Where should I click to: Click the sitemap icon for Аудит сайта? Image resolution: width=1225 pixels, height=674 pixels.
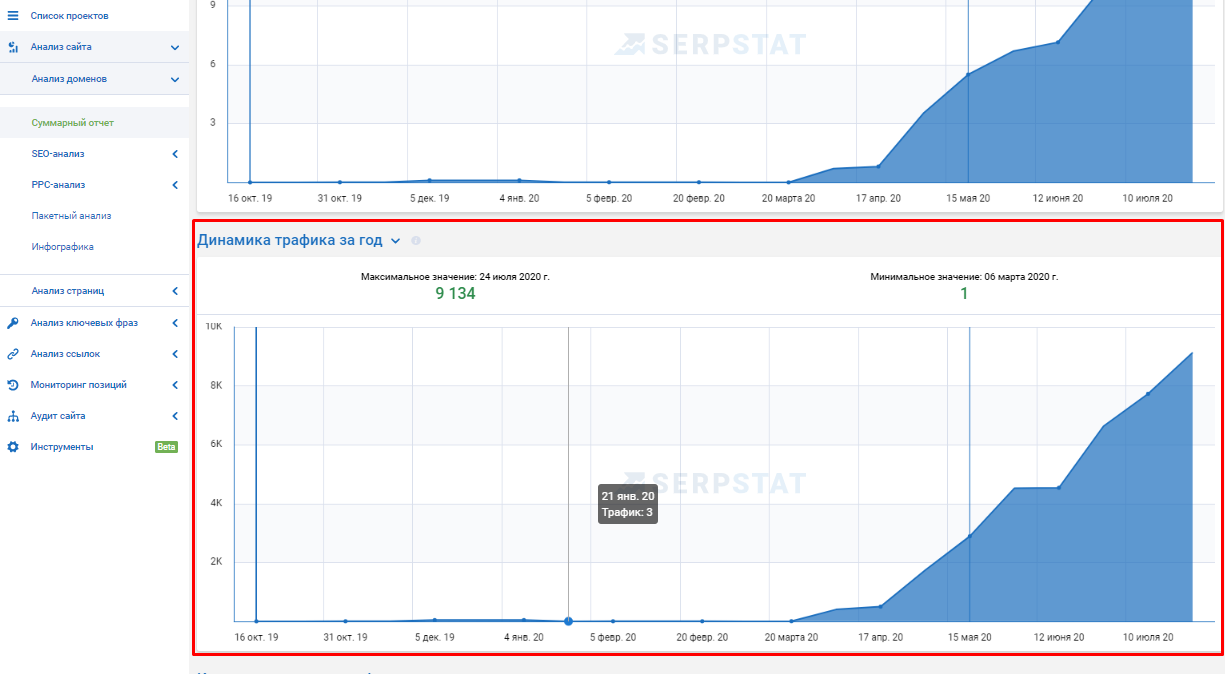tap(13, 416)
